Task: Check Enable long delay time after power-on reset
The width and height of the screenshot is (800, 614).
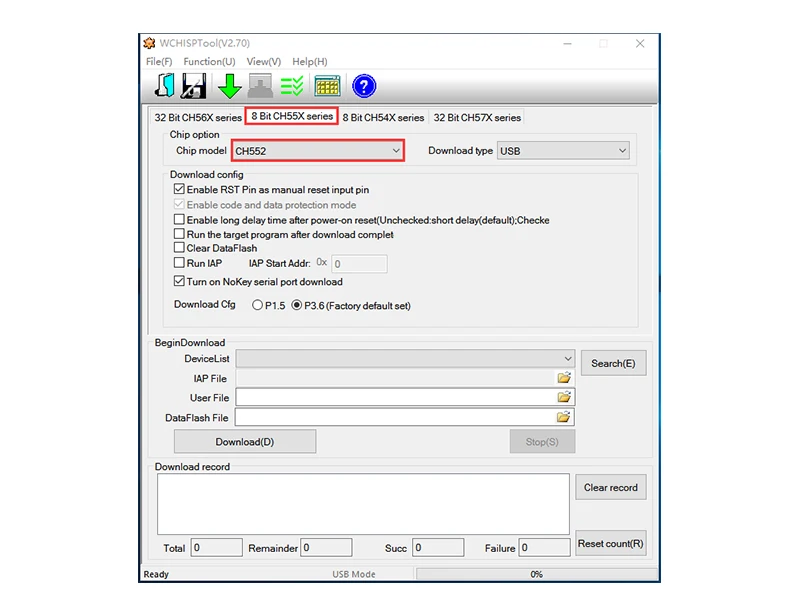Action: click(x=179, y=219)
